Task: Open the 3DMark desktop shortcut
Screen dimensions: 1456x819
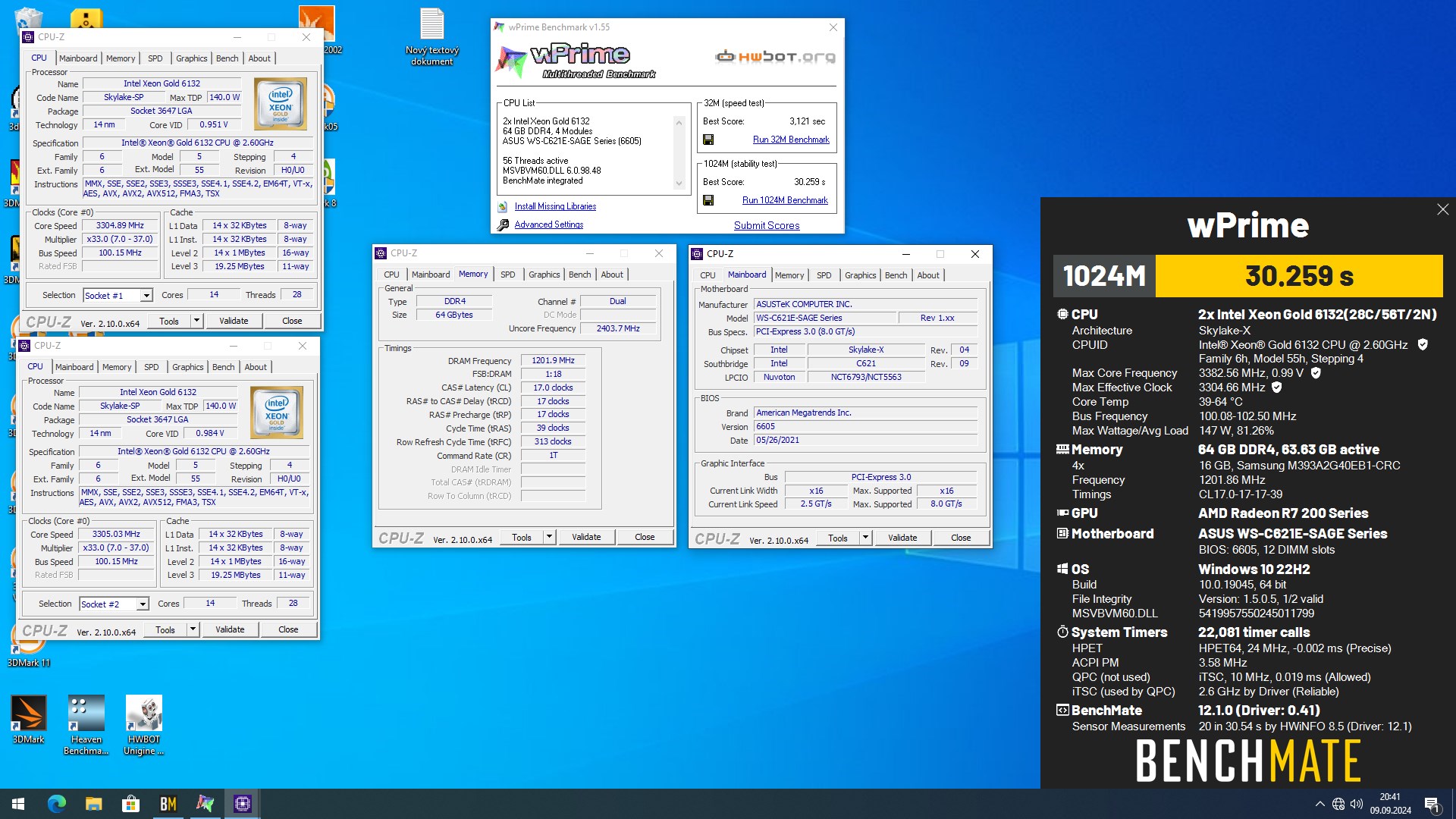Action: coord(28,720)
